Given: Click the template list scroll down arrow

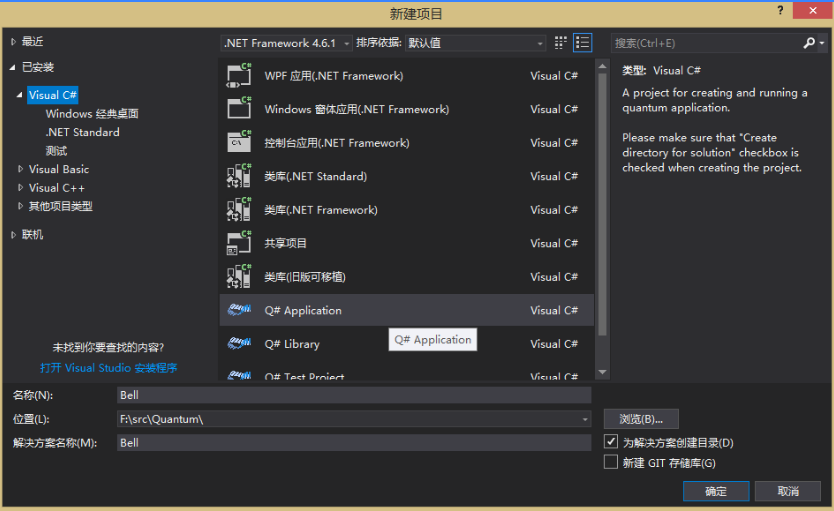Looking at the screenshot, I should point(603,372).
